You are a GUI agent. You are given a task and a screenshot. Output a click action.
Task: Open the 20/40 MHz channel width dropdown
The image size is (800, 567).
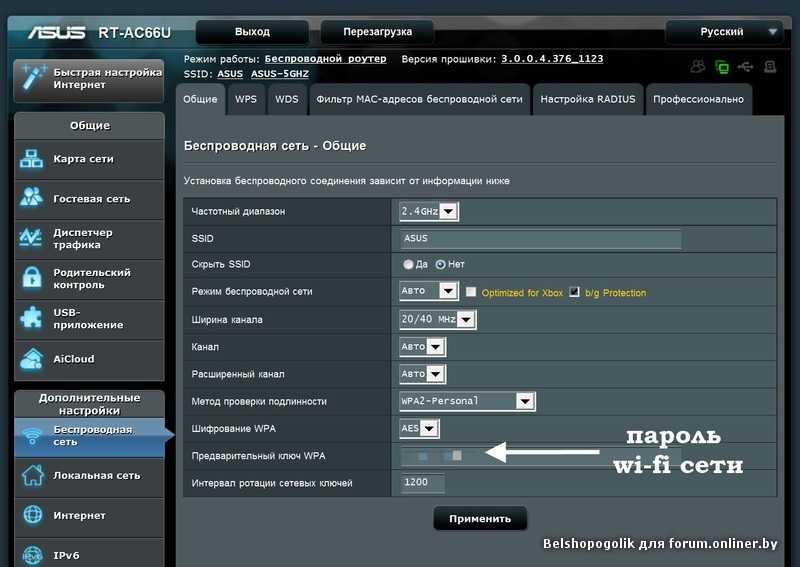[438, 319]
